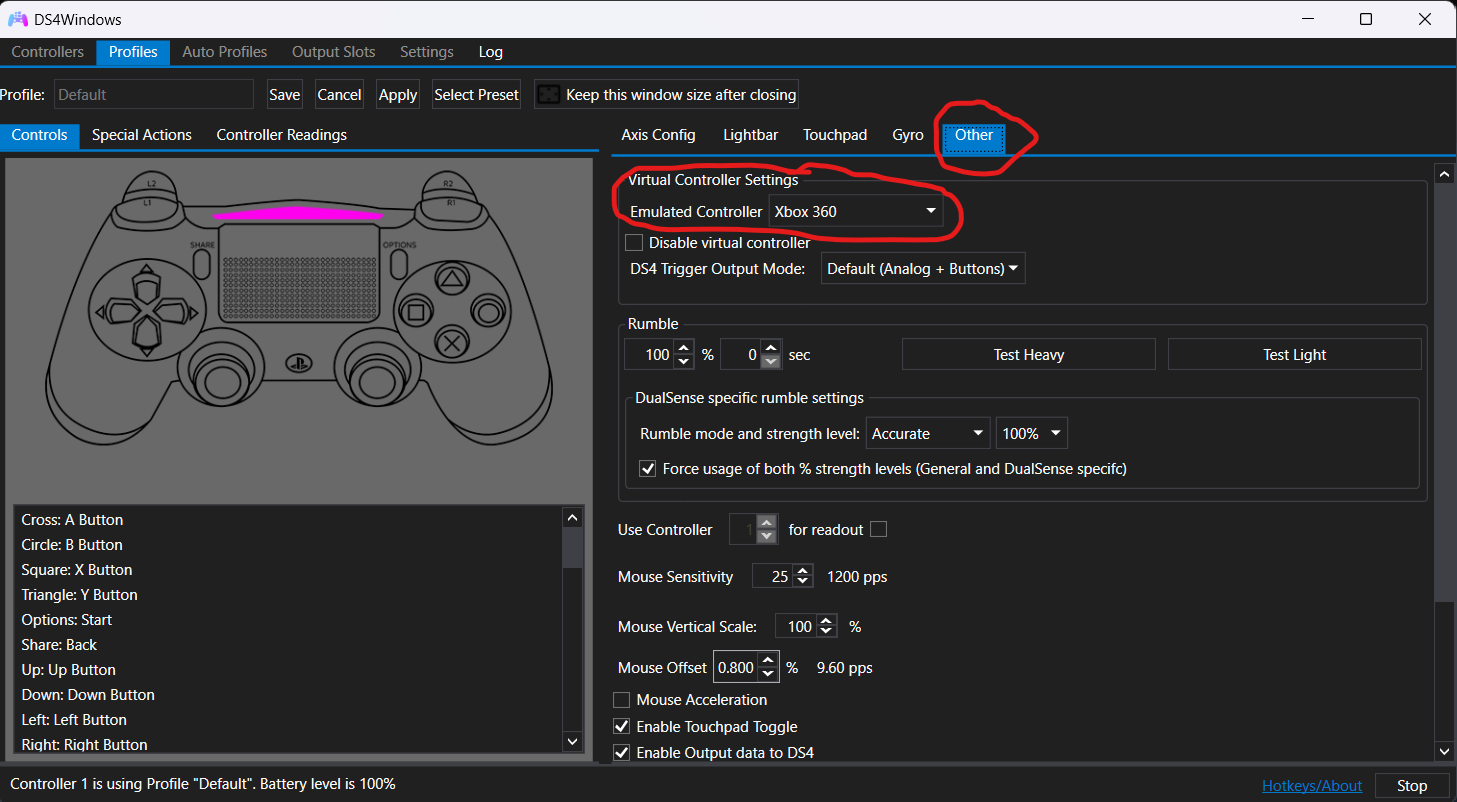Click the Mouse Offset value field
The image size is (1457, 802).
pyautogui.click(x=736, y=667)
